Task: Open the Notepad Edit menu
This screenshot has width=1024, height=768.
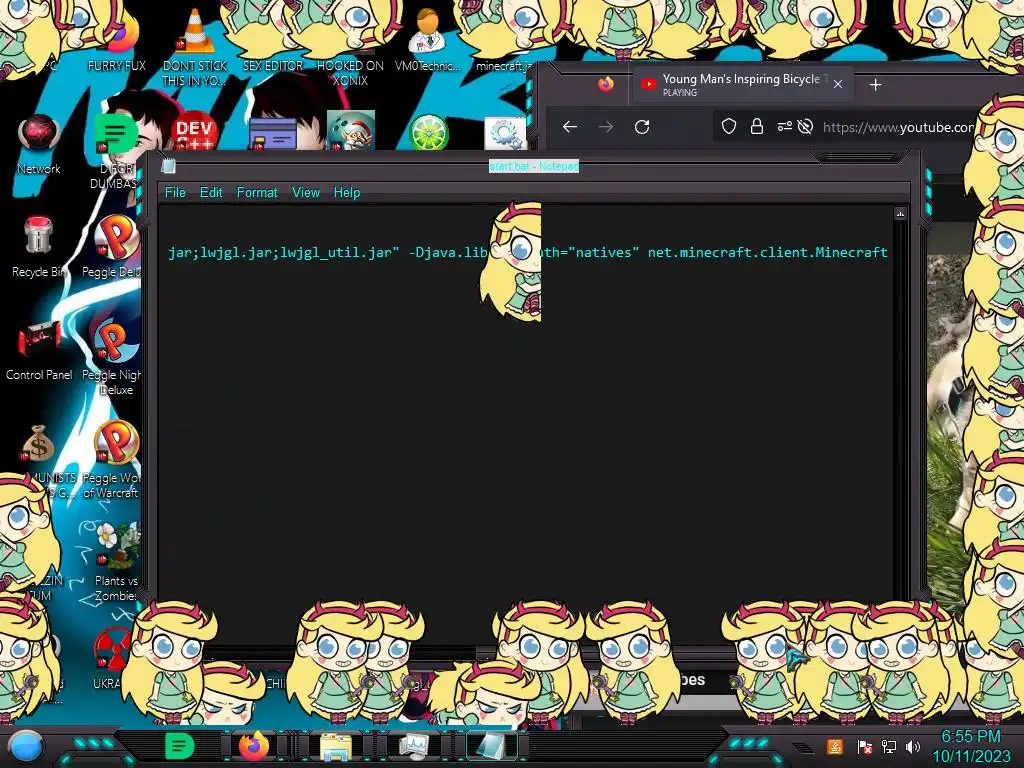Action: pos(211,192)
